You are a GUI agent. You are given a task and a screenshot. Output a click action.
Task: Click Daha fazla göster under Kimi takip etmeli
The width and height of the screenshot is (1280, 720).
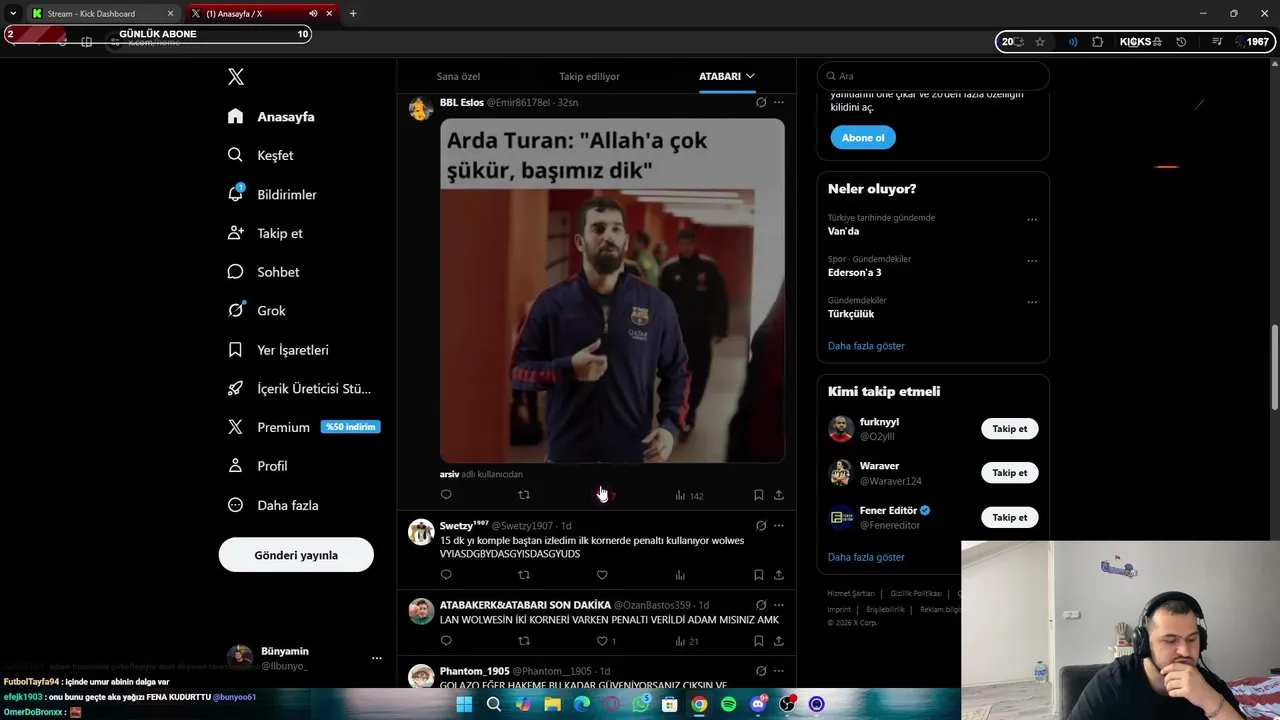click(866, 557)
